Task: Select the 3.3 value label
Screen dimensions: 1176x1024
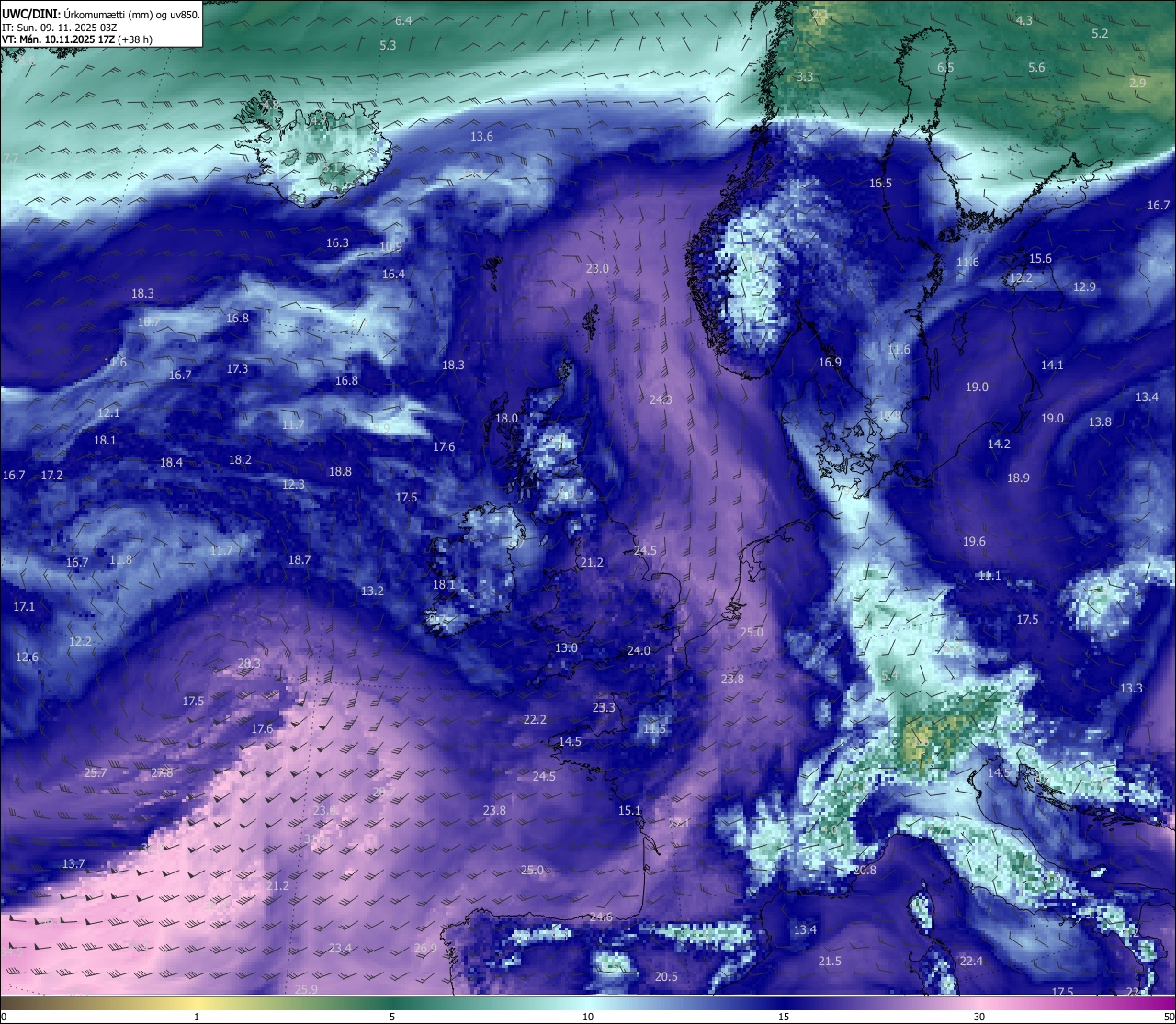Action: click(805, 76)
